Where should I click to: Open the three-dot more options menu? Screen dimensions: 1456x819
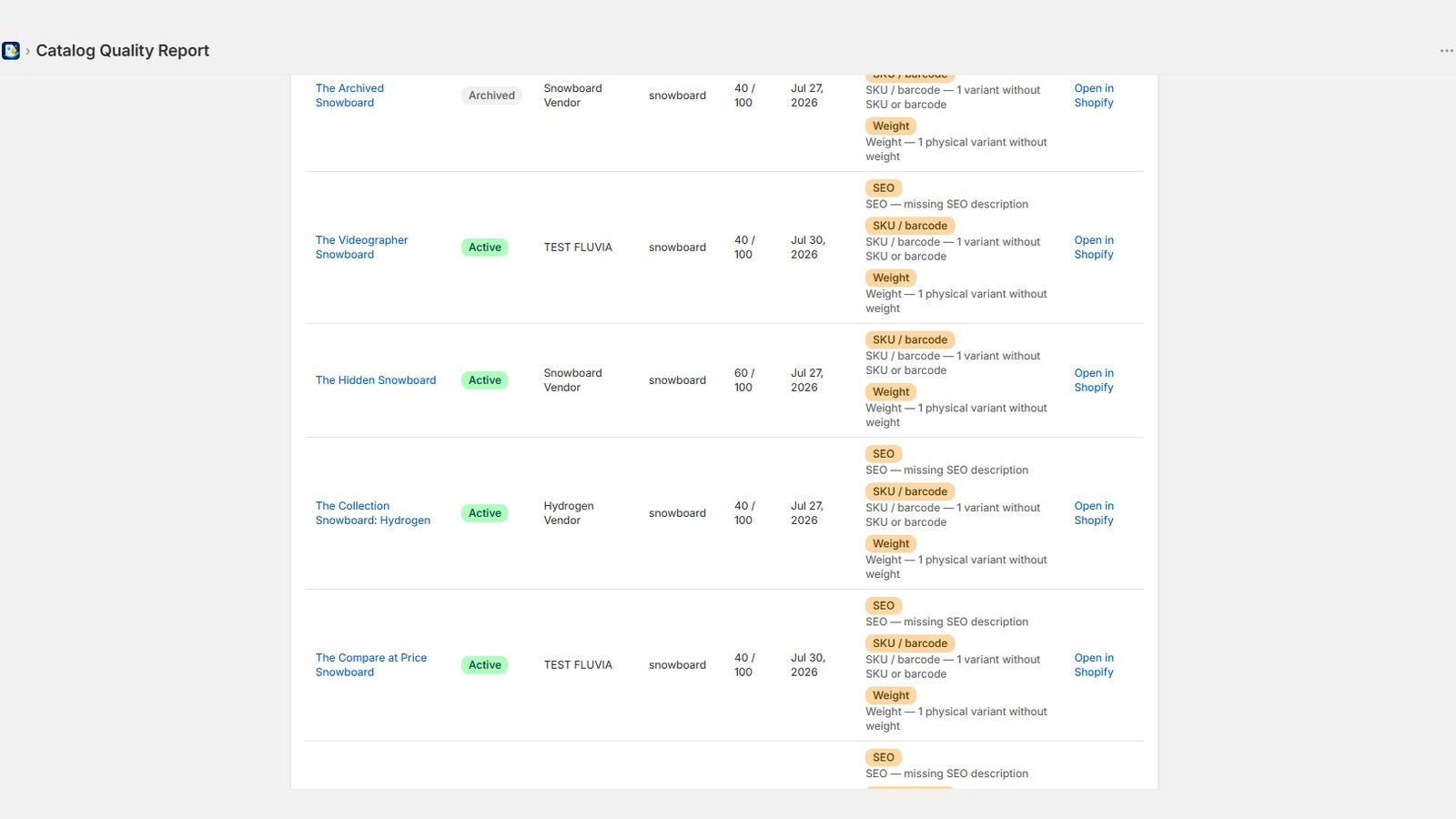tap(1446, 51)
